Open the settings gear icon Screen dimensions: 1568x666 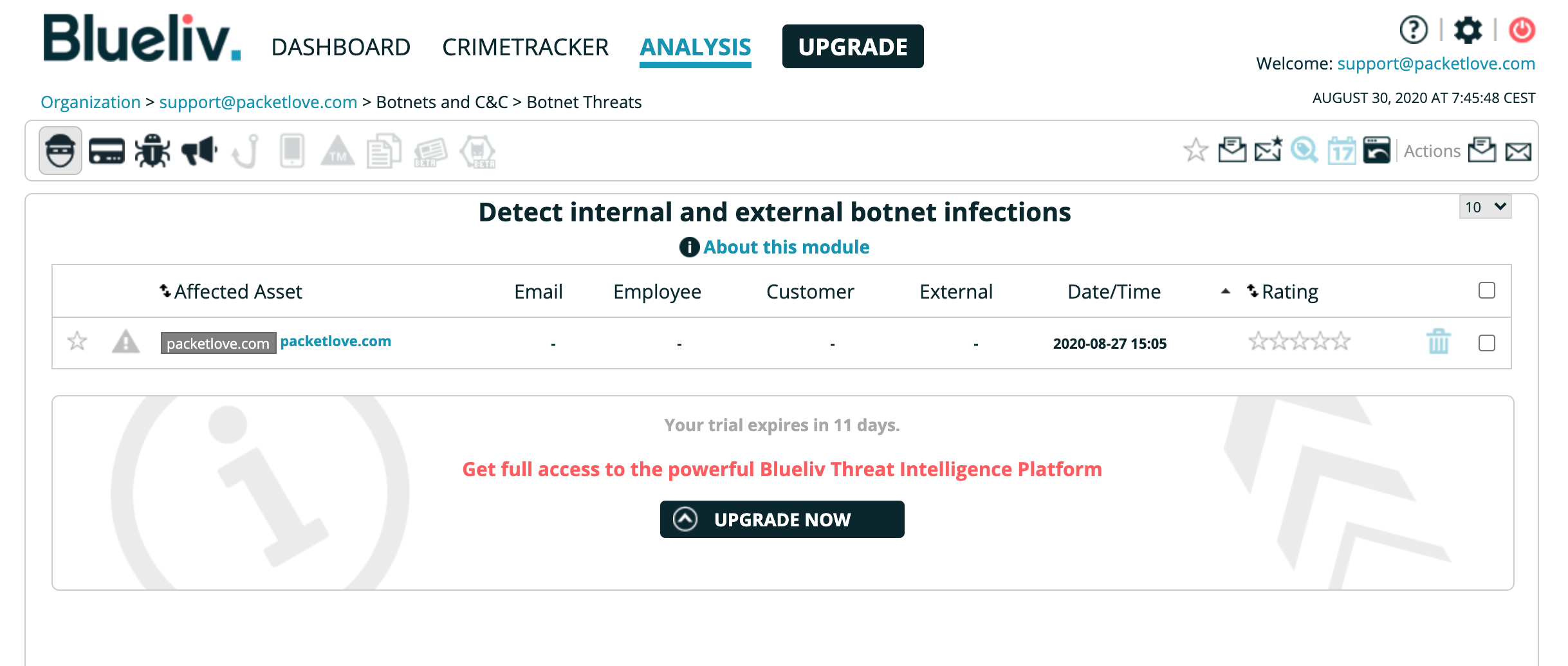coord(1468,30)
